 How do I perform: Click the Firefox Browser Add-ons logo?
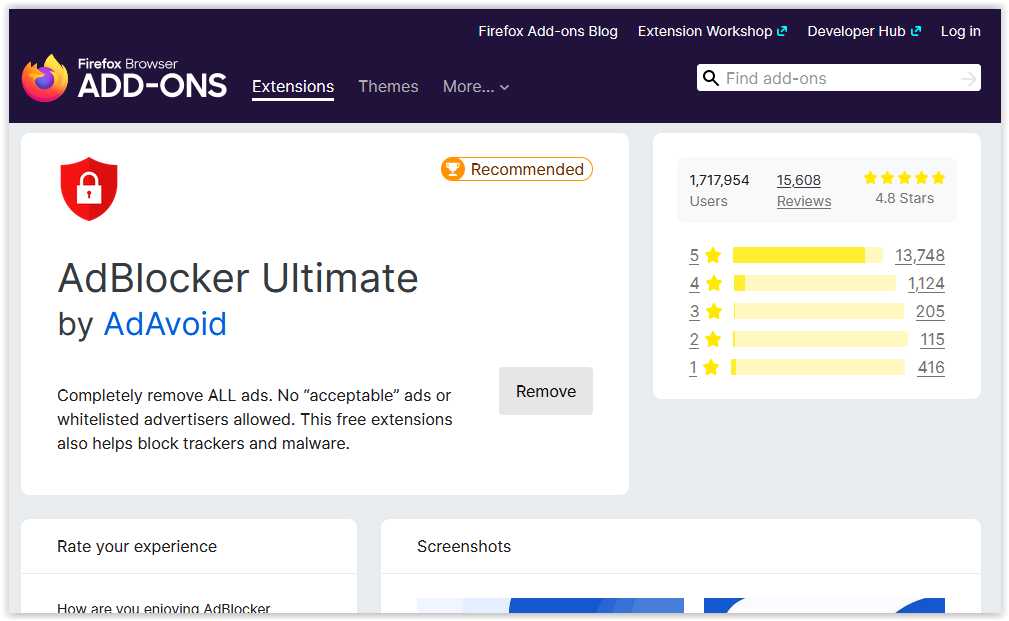(x=124, y=78)
